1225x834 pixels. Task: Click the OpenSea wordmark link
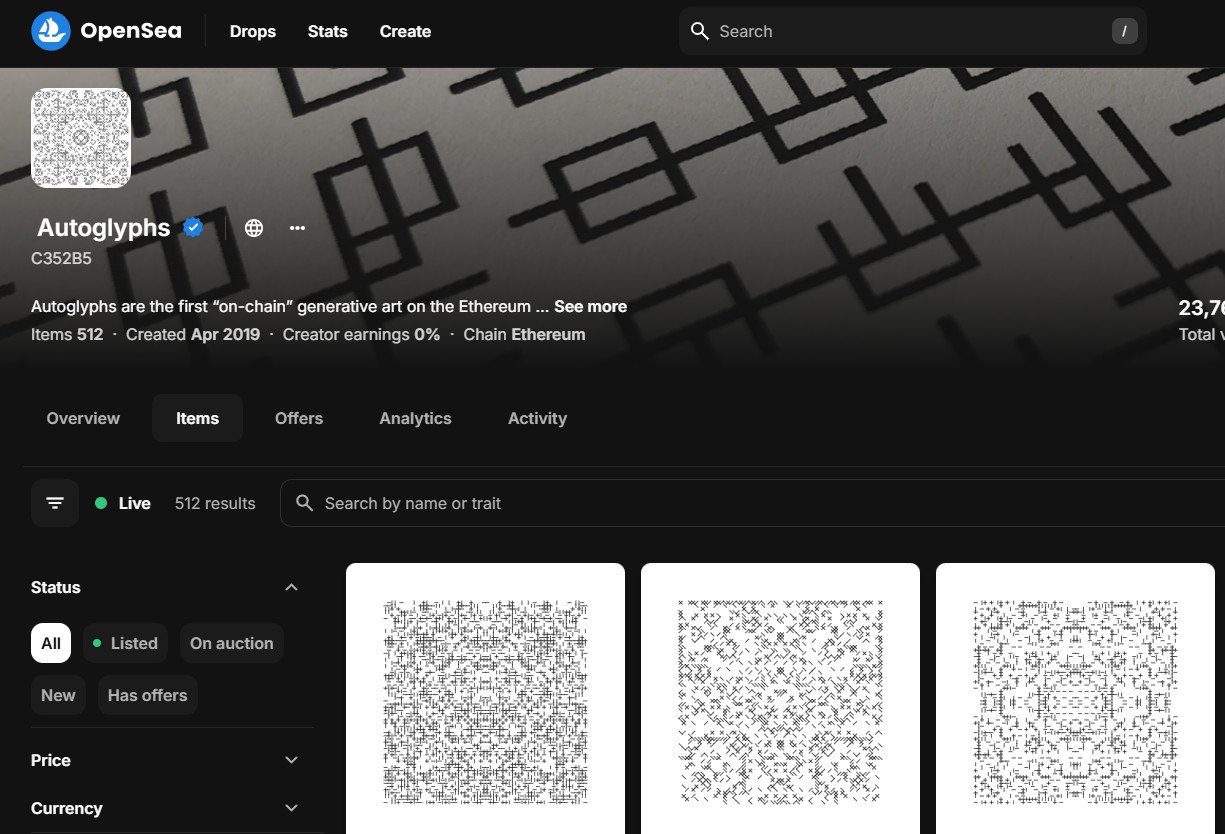[x=131, y=31]
